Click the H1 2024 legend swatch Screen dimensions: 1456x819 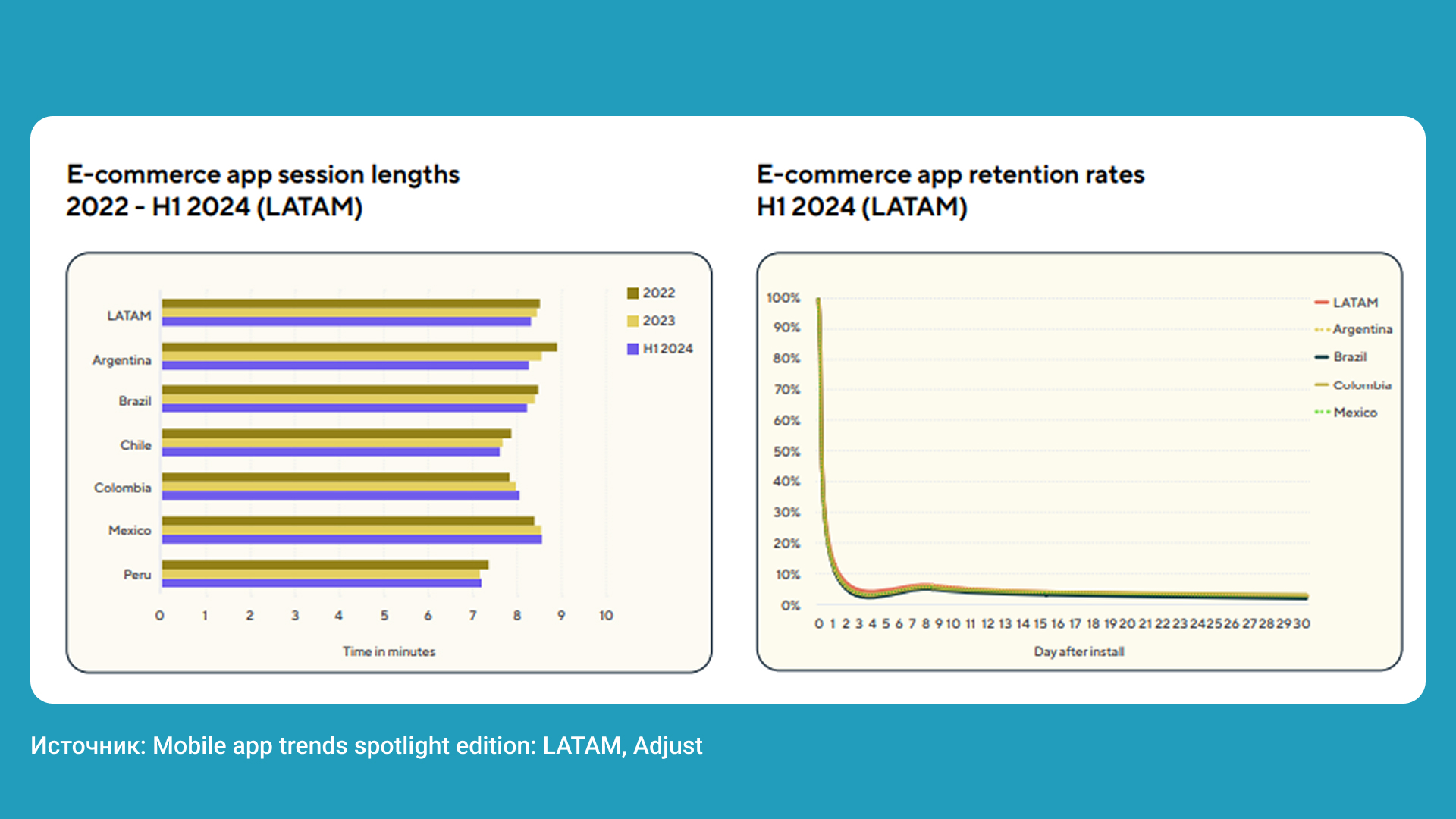632,349
